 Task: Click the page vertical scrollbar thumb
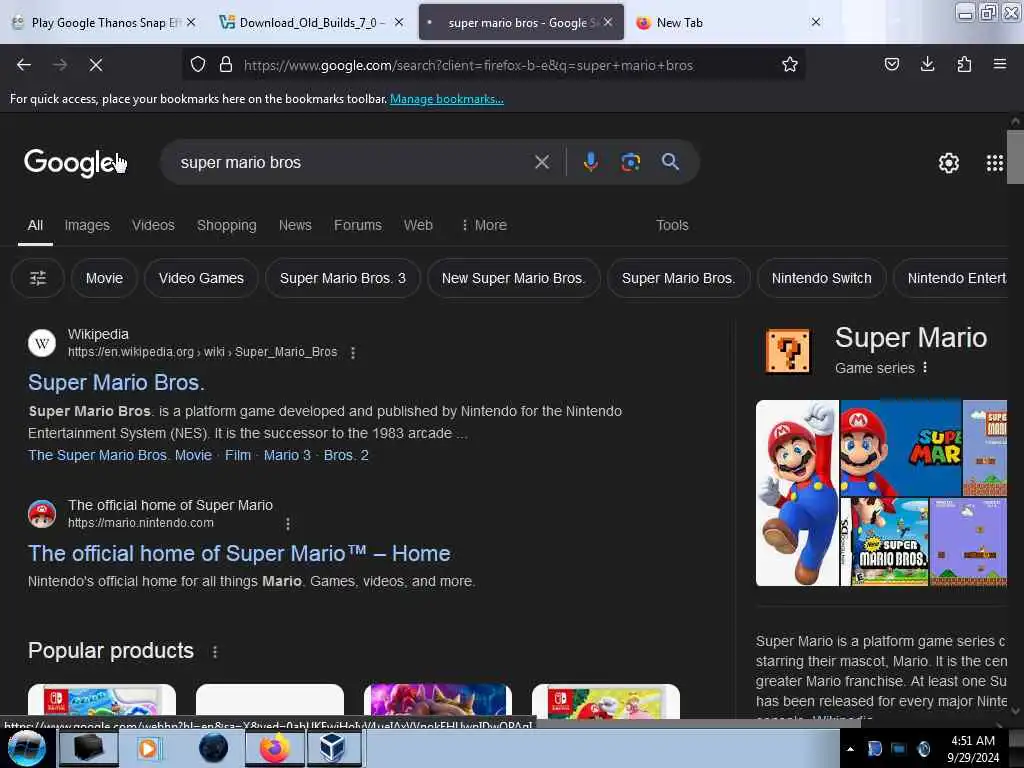[1015, 157]
